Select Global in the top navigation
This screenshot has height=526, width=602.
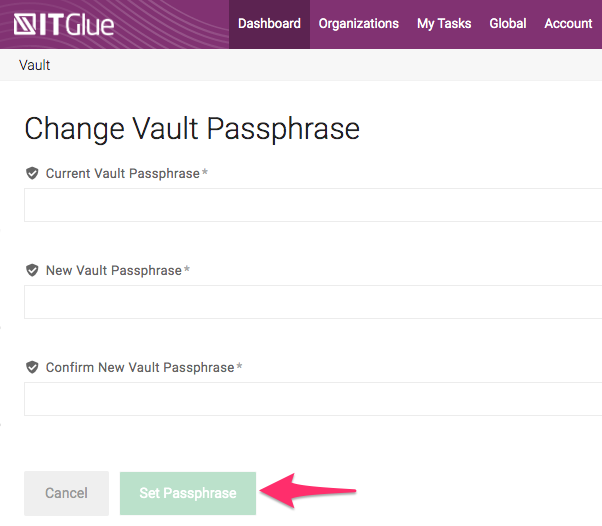(508, 24)
